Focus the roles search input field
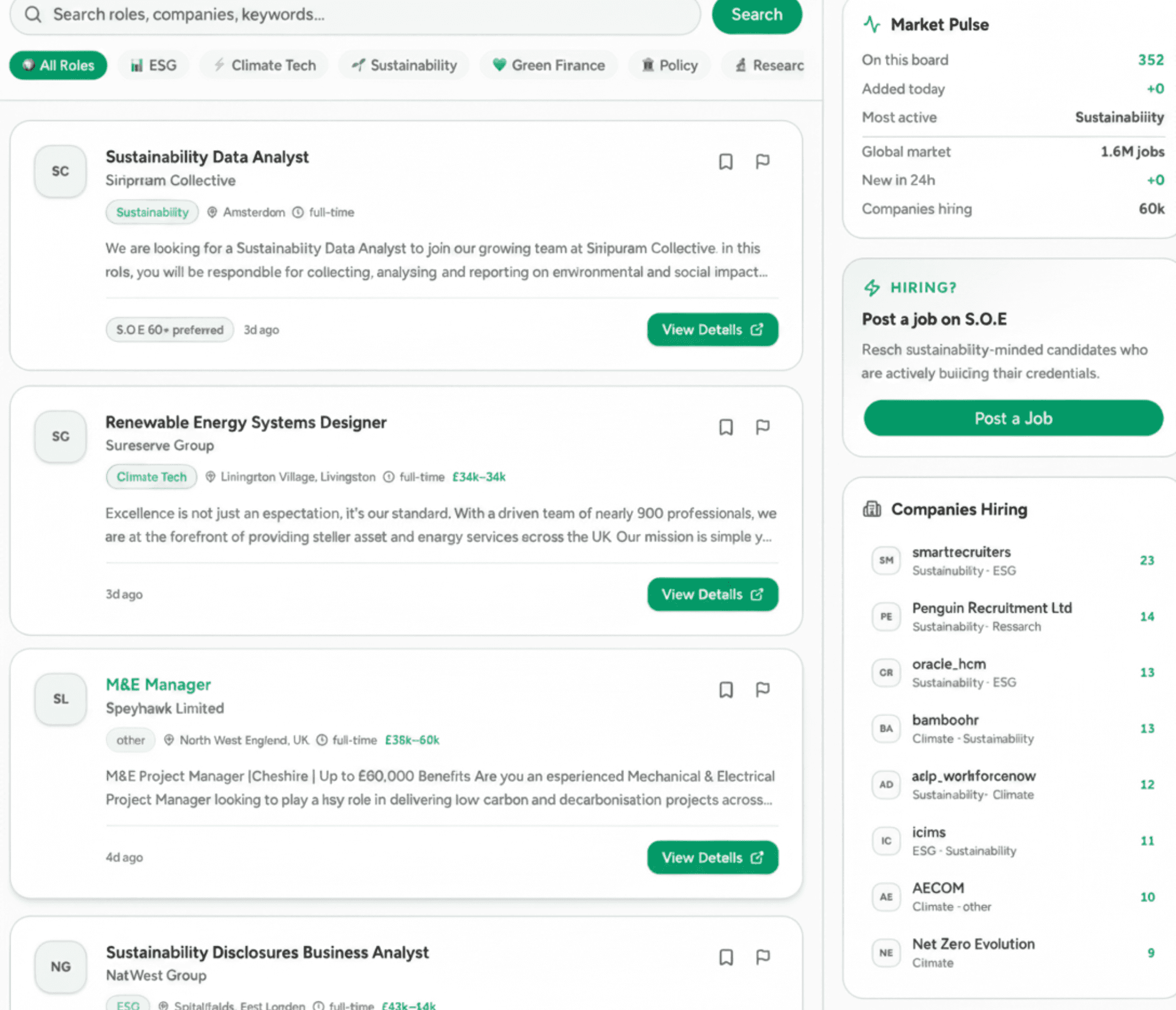This screenshot has height=1010, width=1176. pyautogui.click(x=355, y=14)
